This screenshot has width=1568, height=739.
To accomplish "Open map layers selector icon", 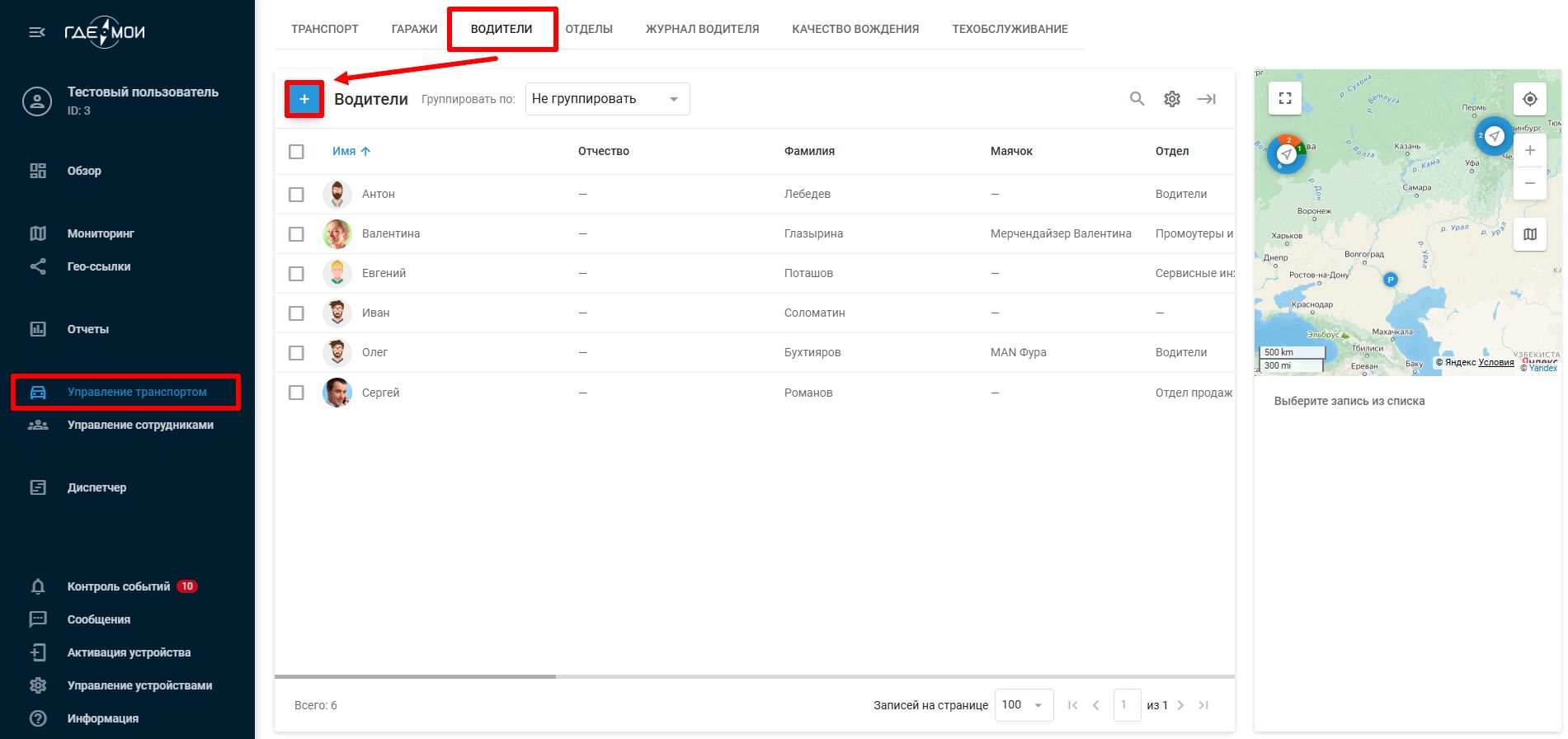I will (1529, 234).
